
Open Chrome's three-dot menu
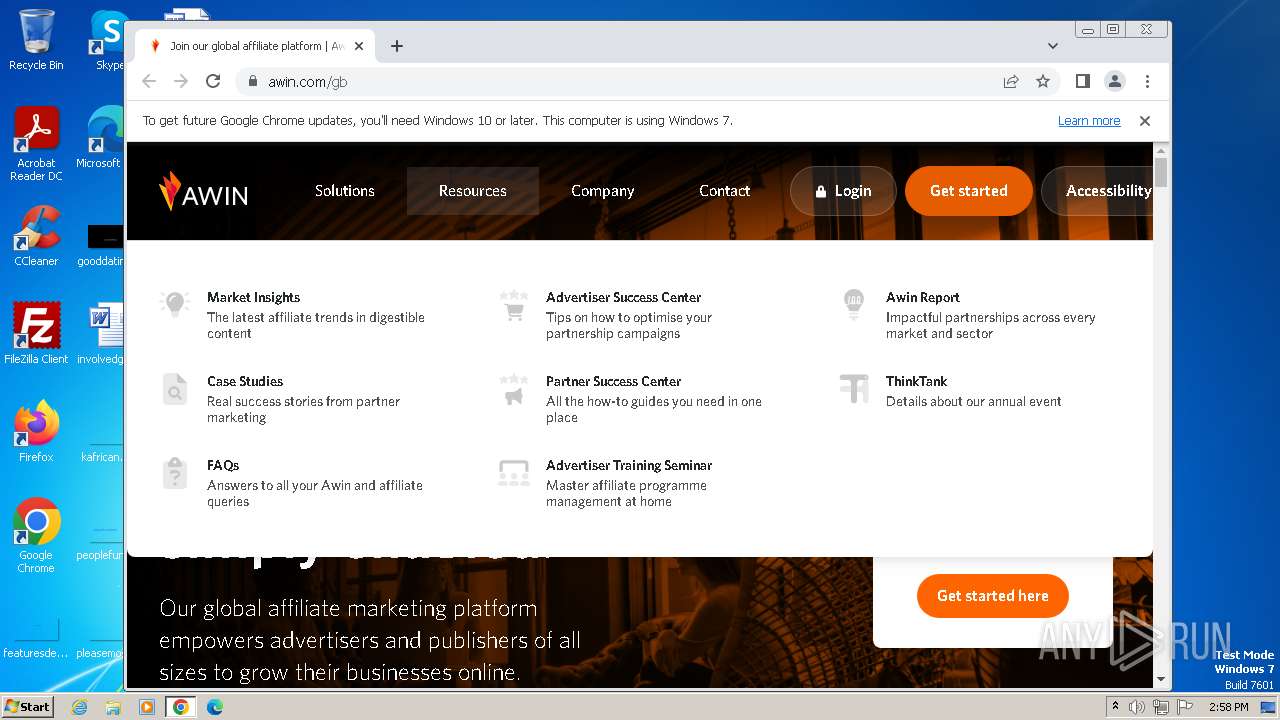[x=1147, y=82]
